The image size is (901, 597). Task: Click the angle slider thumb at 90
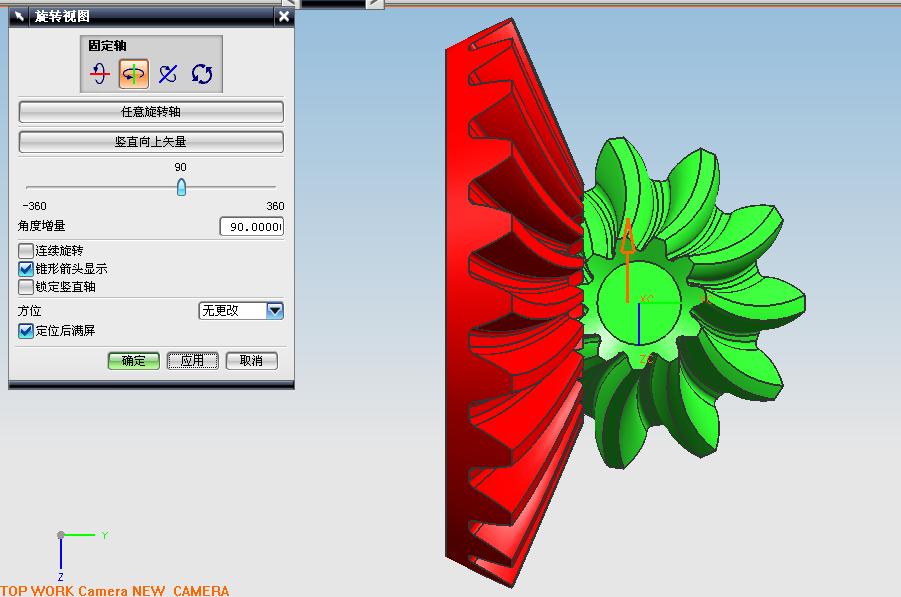pyautogui.click(x=181, y=187)
